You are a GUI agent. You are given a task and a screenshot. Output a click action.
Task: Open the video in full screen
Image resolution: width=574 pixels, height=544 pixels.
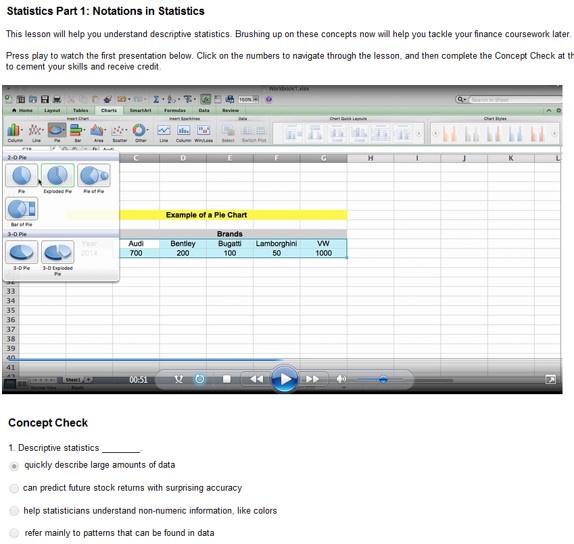[550, 379]
